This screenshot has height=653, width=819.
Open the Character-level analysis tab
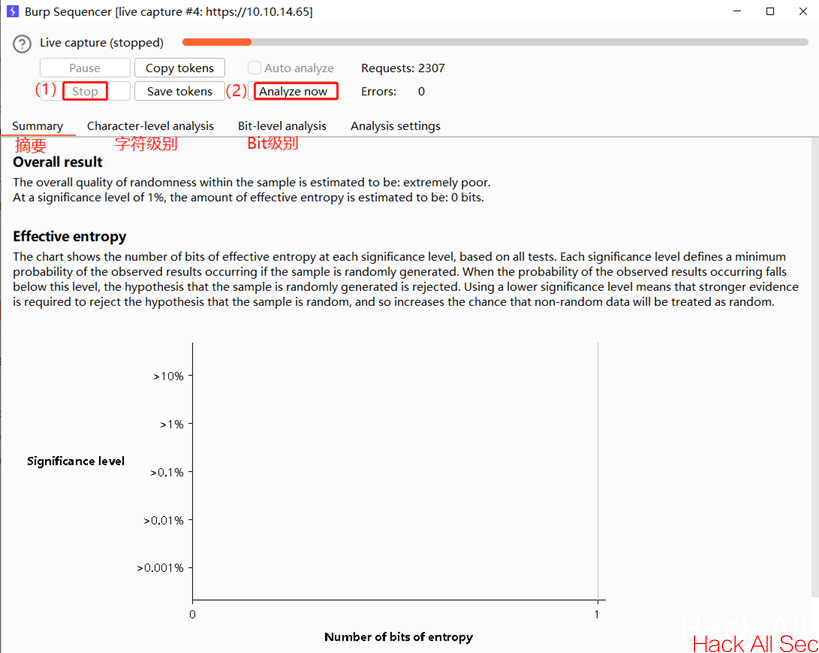click(x=150, y=126)
